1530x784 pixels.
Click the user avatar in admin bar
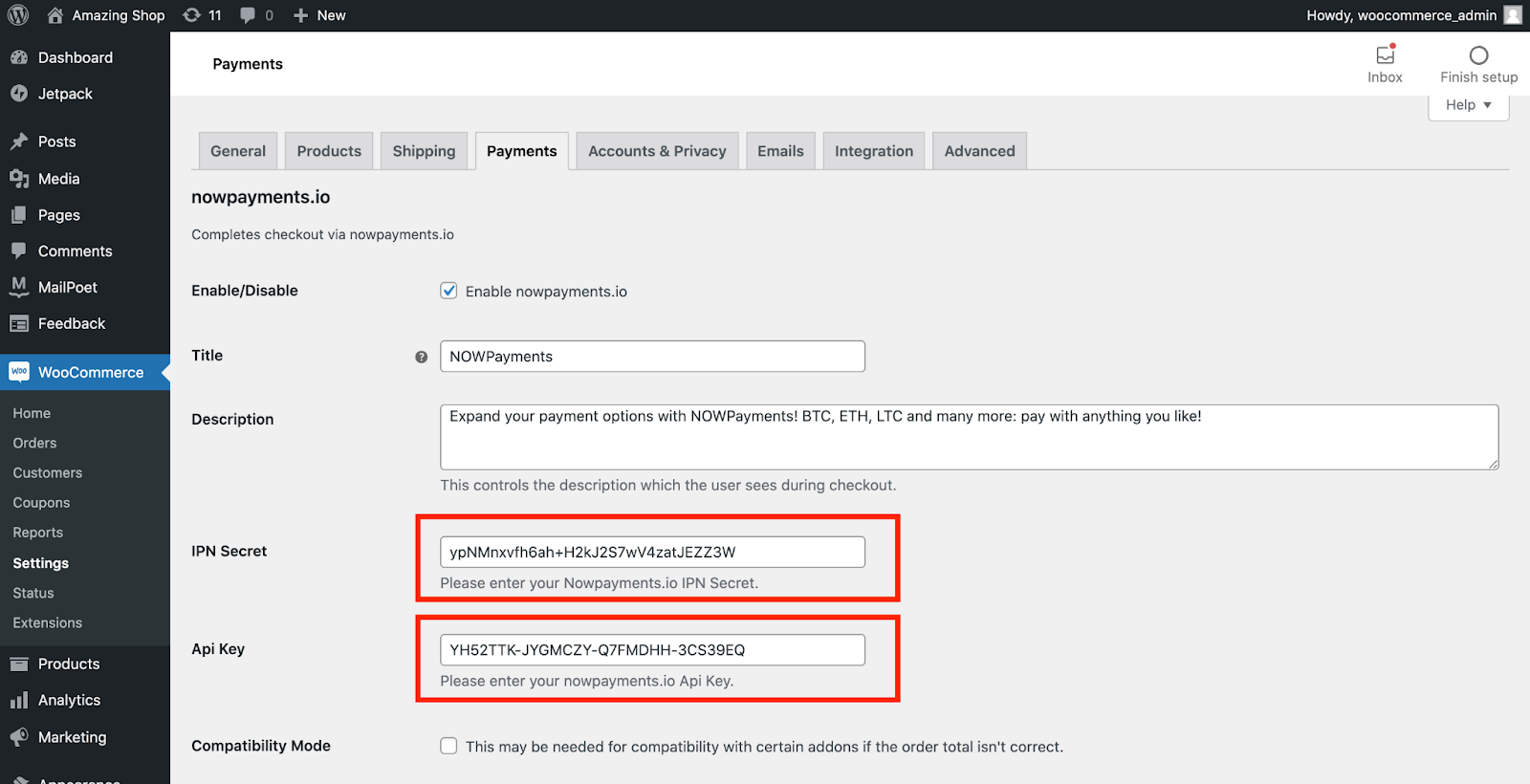click(x=1513, y=15)
